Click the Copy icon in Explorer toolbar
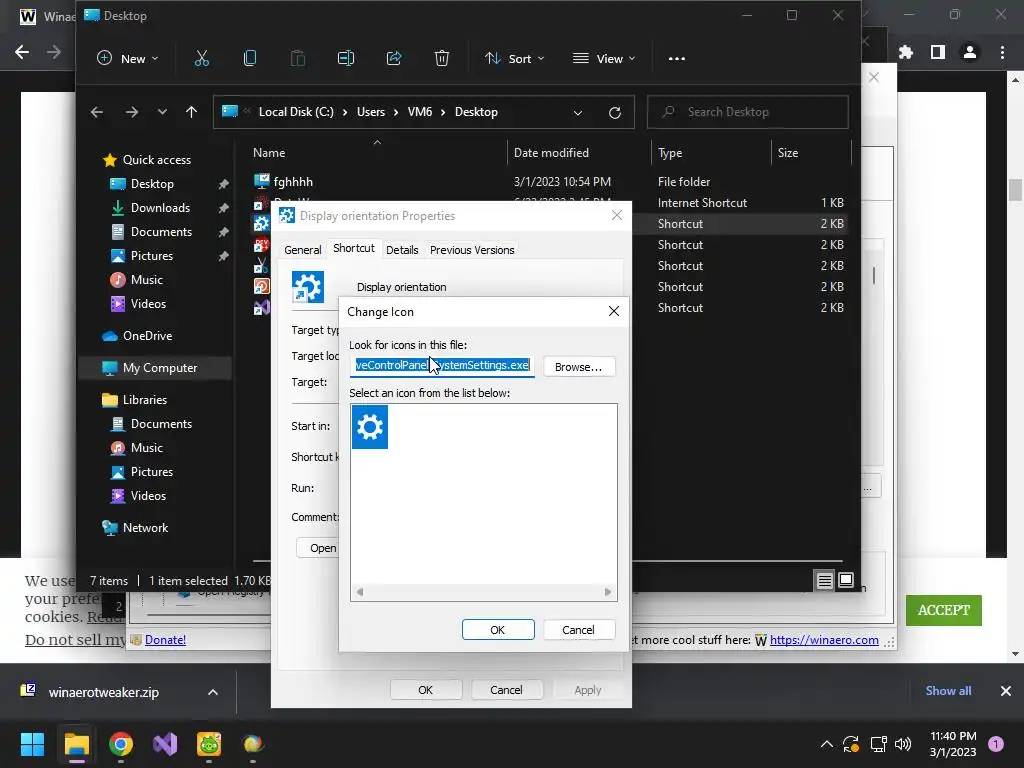The height and width of the screenshot is (768, 1024). pyautogui.click(x=249, y=58)
